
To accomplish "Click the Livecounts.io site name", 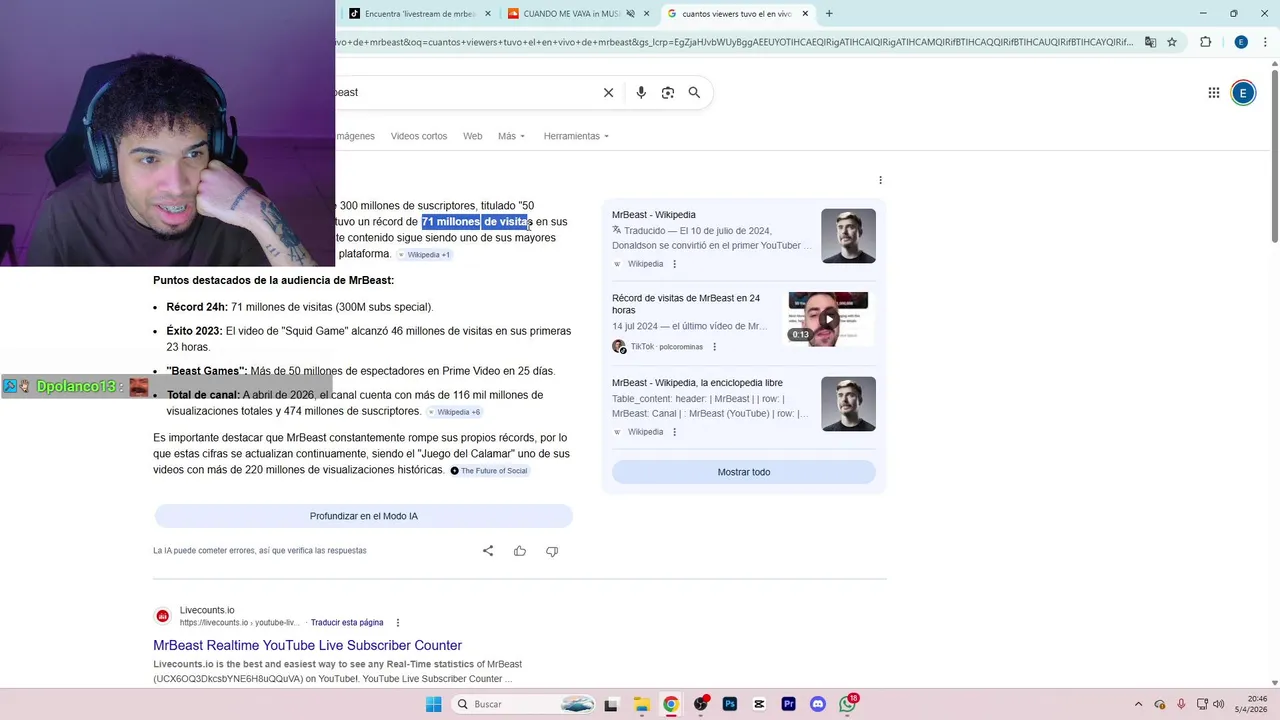I will (x=207, y=610).
